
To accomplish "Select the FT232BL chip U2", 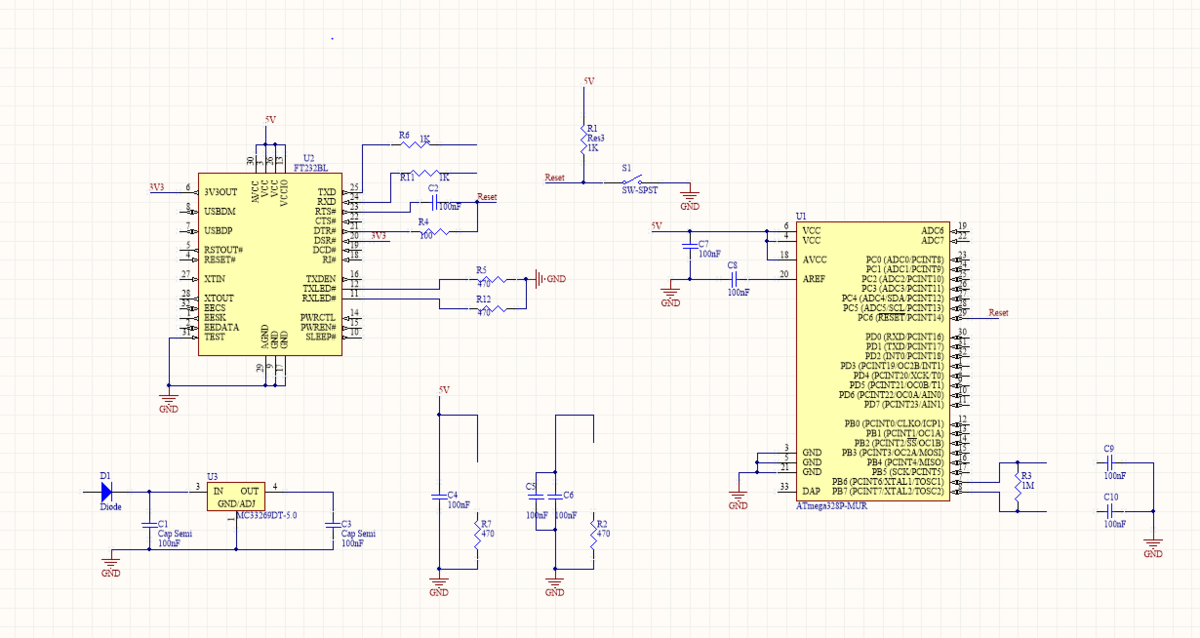I will pyautogui.click(x=270, y=260).
